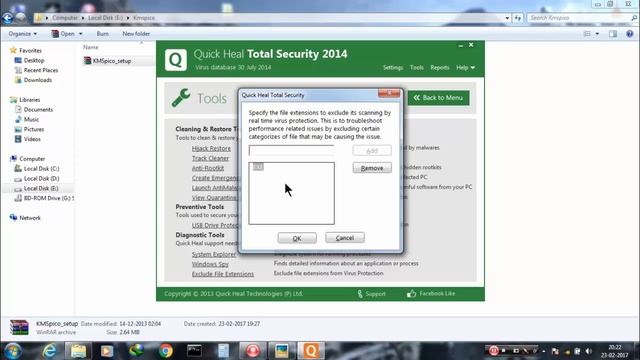Image resolution: width=640 pixels, height=360 pixels.
Task: Click the Explorer help question mark icon
Action: (629, 34)
